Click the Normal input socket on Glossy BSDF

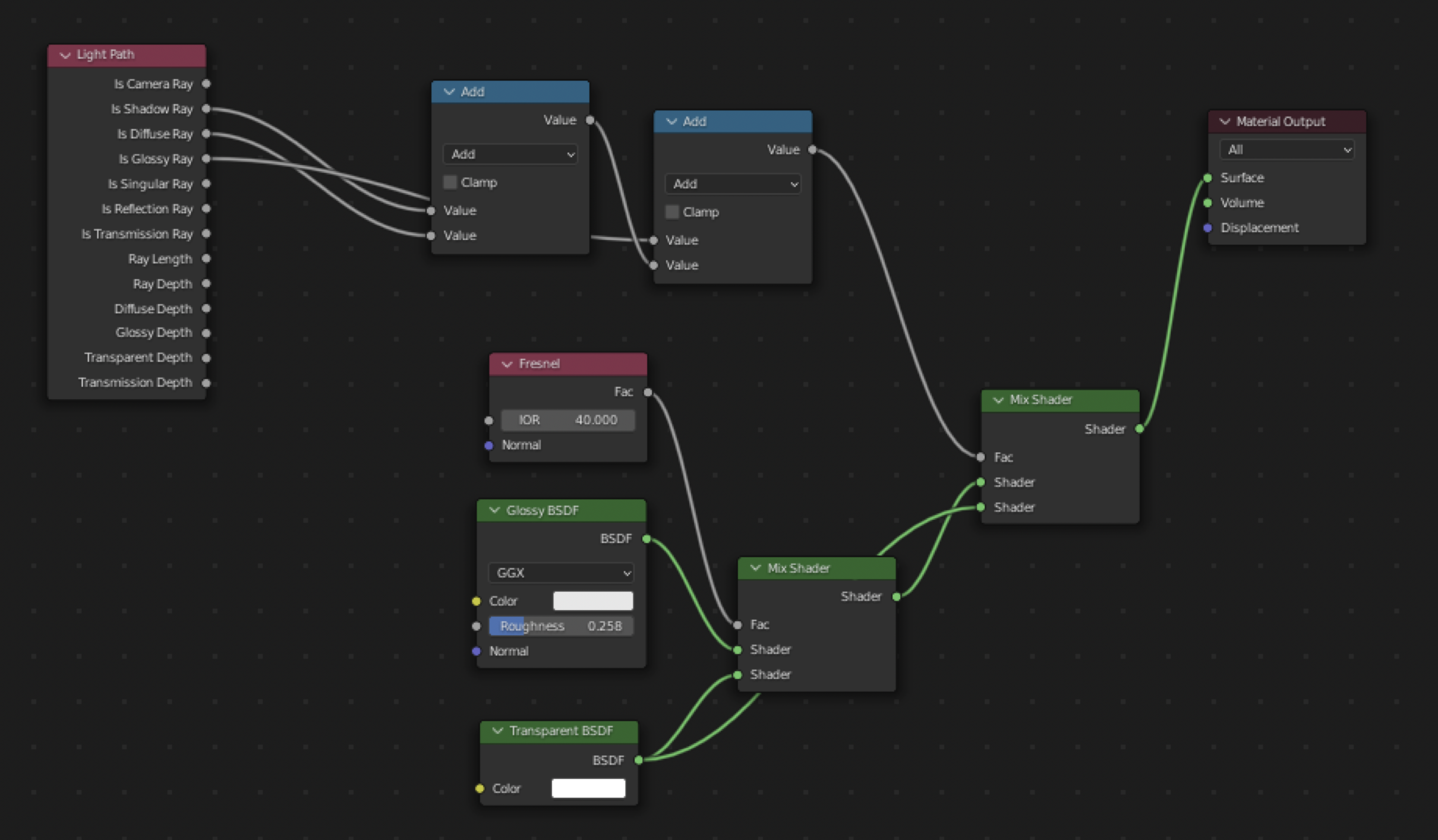coord(476,650)
